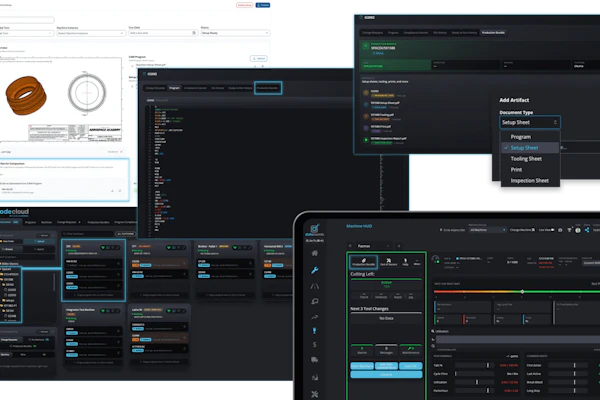Select the Browse toggle in file panel

click(9, 249)
